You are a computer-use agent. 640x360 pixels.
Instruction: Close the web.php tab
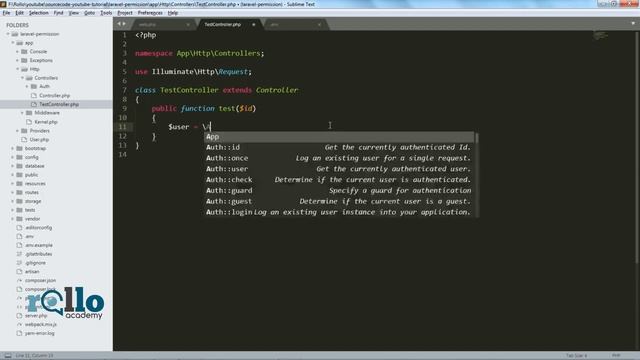click(x=188, y=24)
